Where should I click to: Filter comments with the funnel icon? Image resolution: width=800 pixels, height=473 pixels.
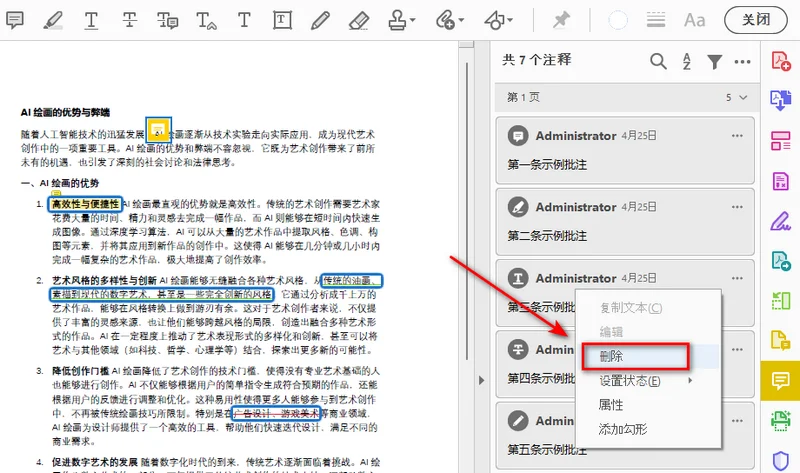[x=715, y=62]
